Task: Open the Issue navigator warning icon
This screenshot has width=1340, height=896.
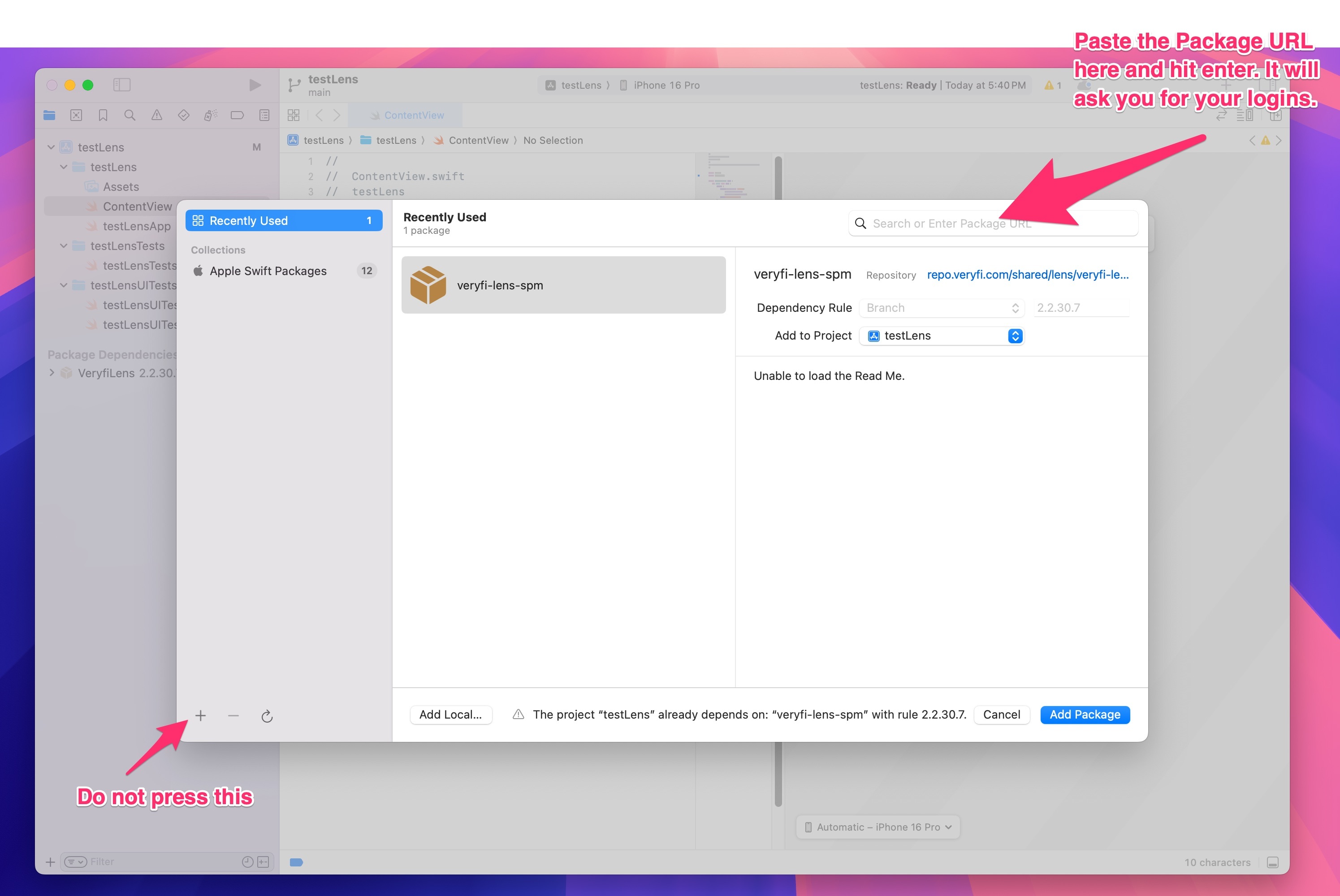Action: (x=157, y=116)
